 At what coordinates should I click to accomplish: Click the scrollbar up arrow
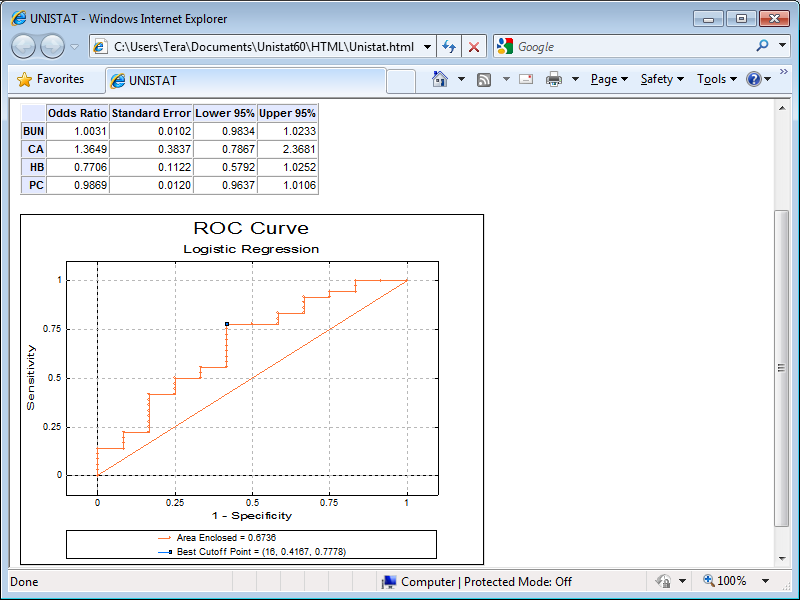pyautogui.click(x=782, y=108)
